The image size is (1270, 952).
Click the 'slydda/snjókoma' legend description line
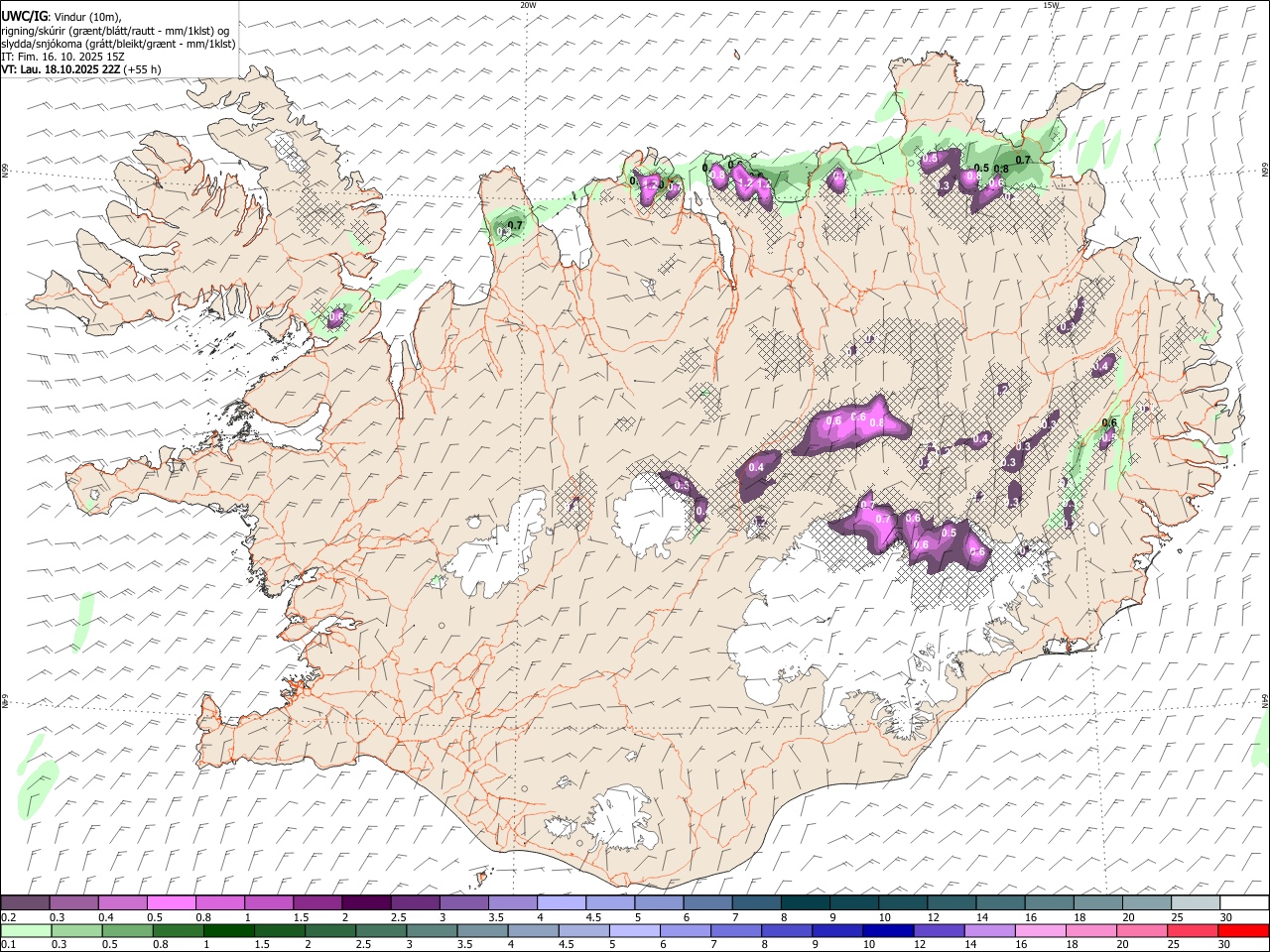click(118, 44)
